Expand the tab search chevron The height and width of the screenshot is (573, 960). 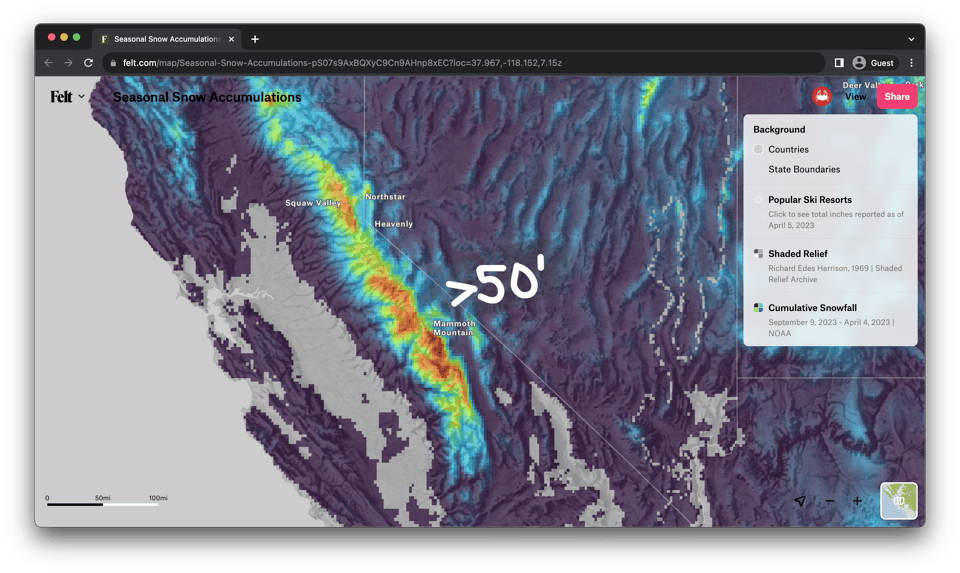pos(911,39)
